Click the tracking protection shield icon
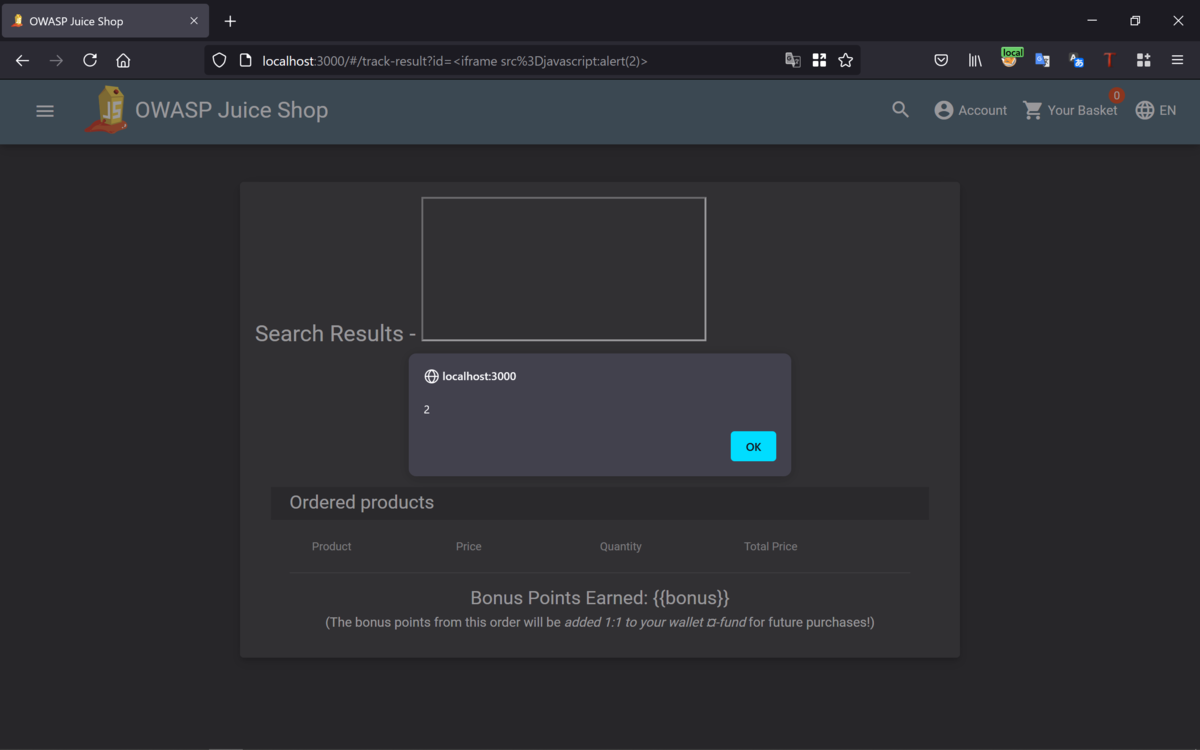The image size is (1200, 750). (x=219, y=60)
